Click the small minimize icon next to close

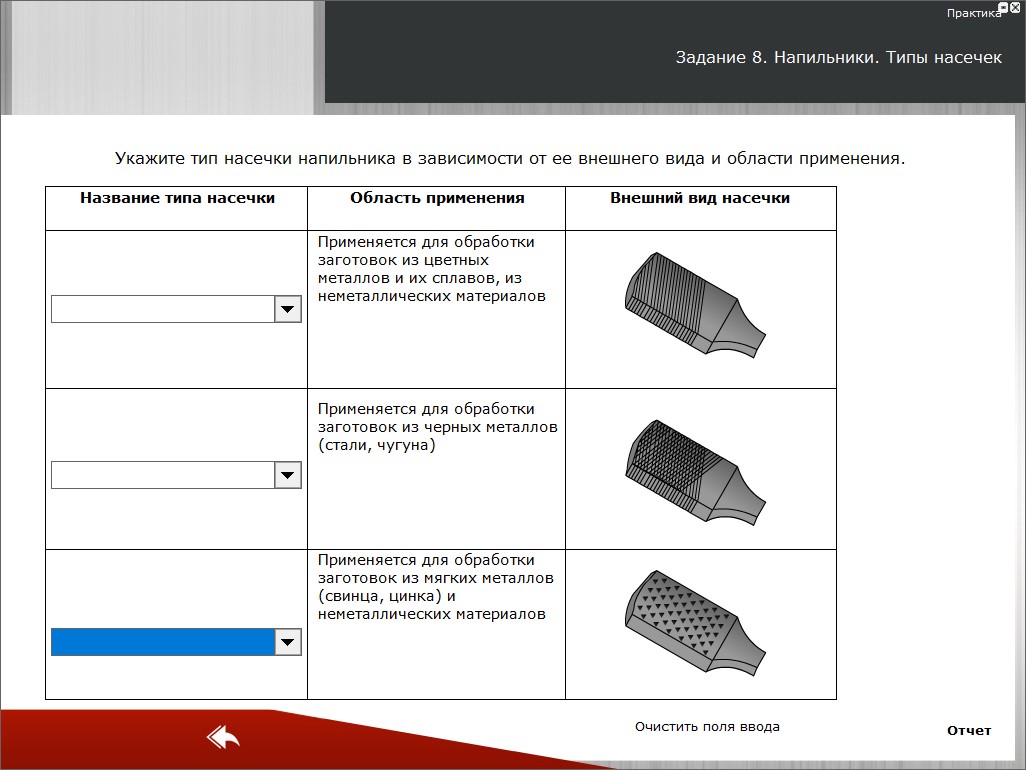[x=1004, y=7]
